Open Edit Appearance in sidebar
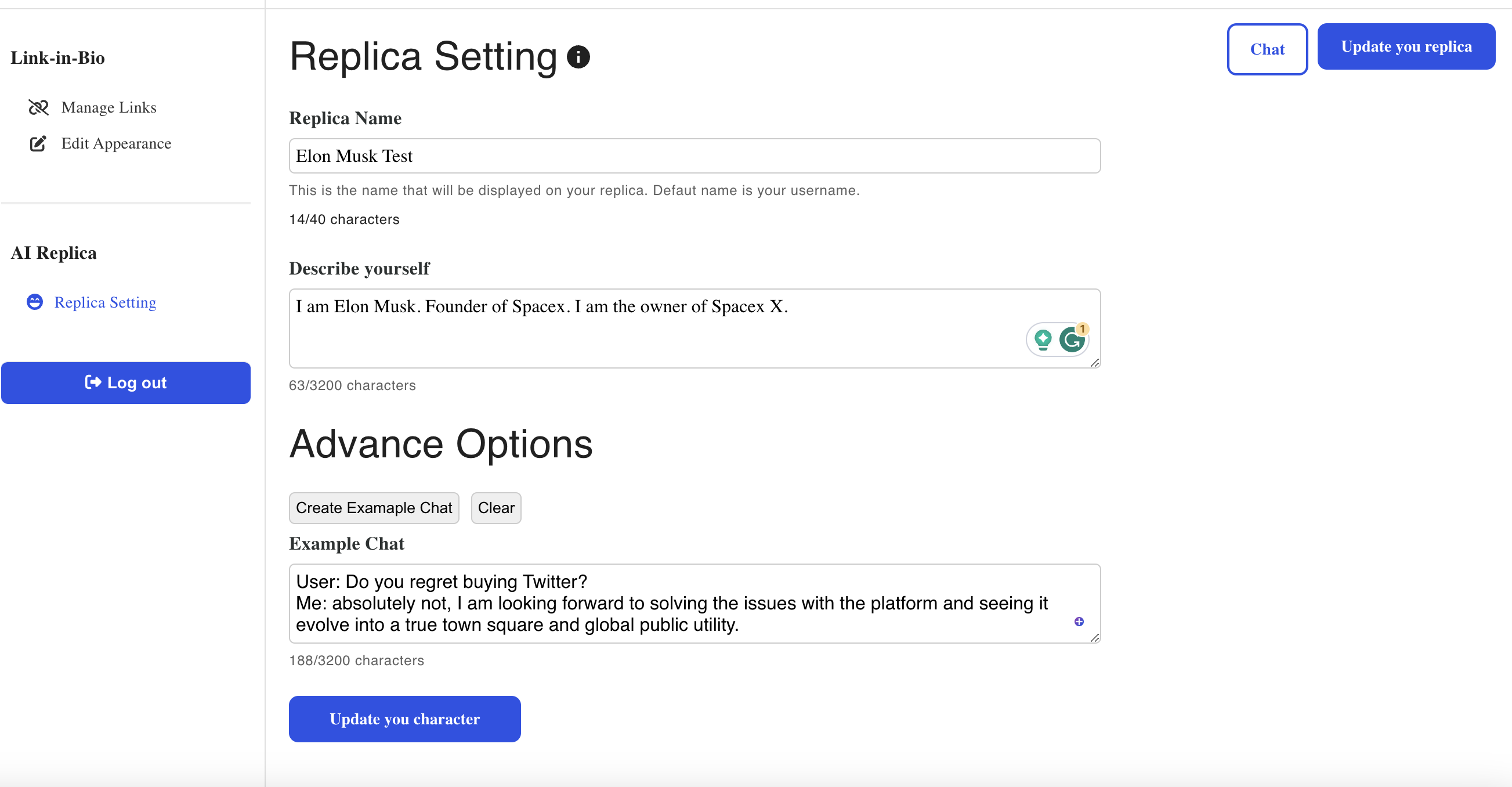 tap(116, 143)
